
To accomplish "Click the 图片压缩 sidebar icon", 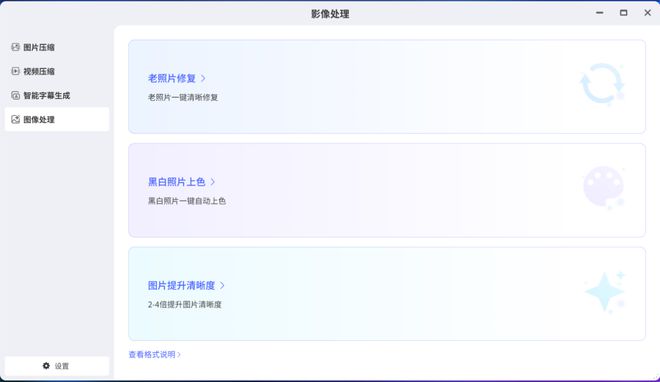I will [16, 47].
